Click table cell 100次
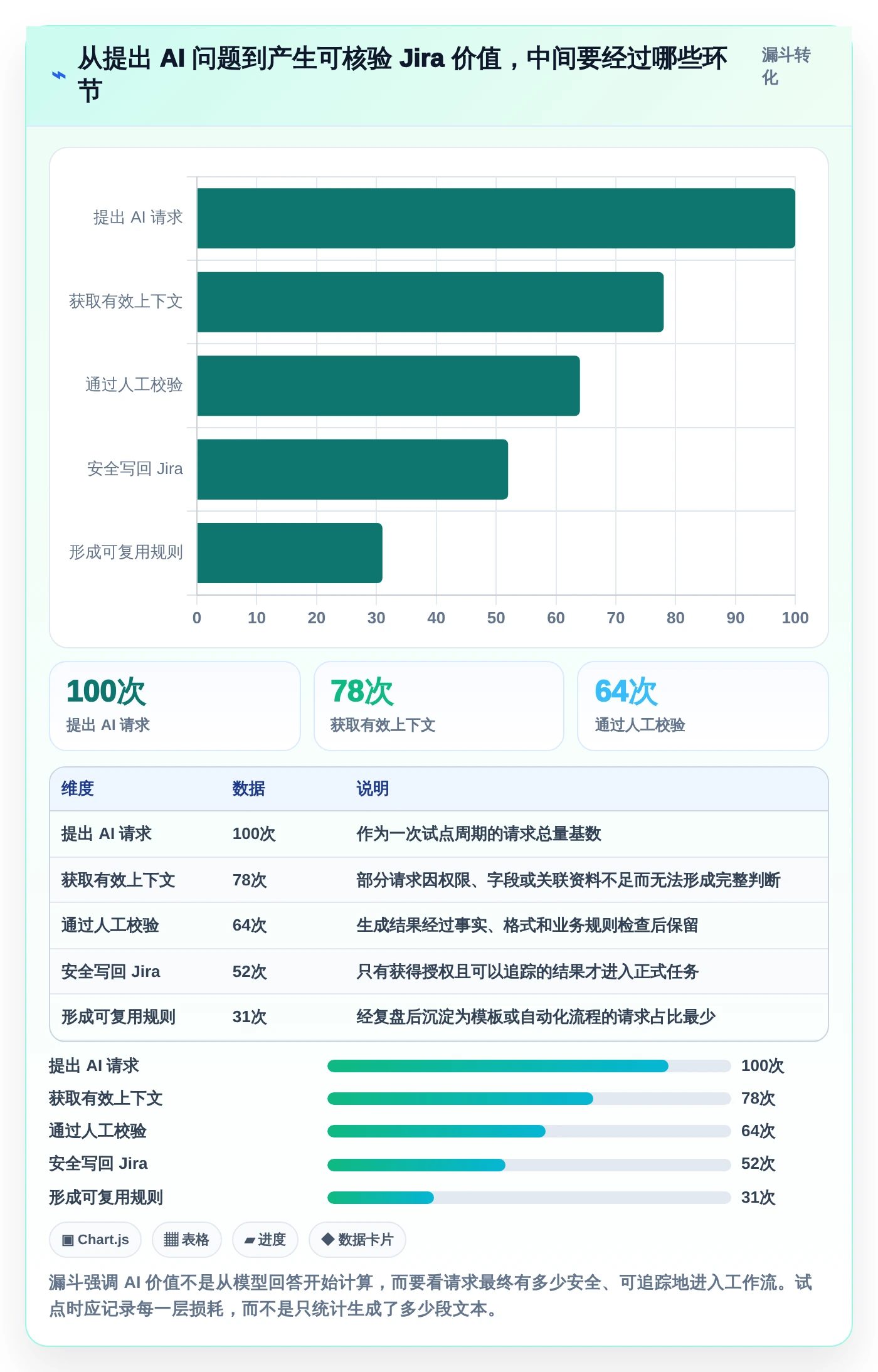The image size is (878, 1372). click(254, 833)
